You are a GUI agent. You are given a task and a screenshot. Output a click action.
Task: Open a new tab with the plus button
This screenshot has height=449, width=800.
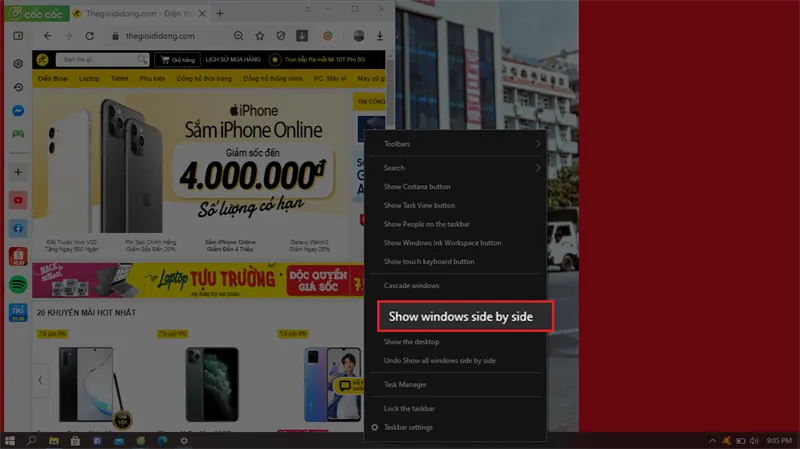point(220,14)
